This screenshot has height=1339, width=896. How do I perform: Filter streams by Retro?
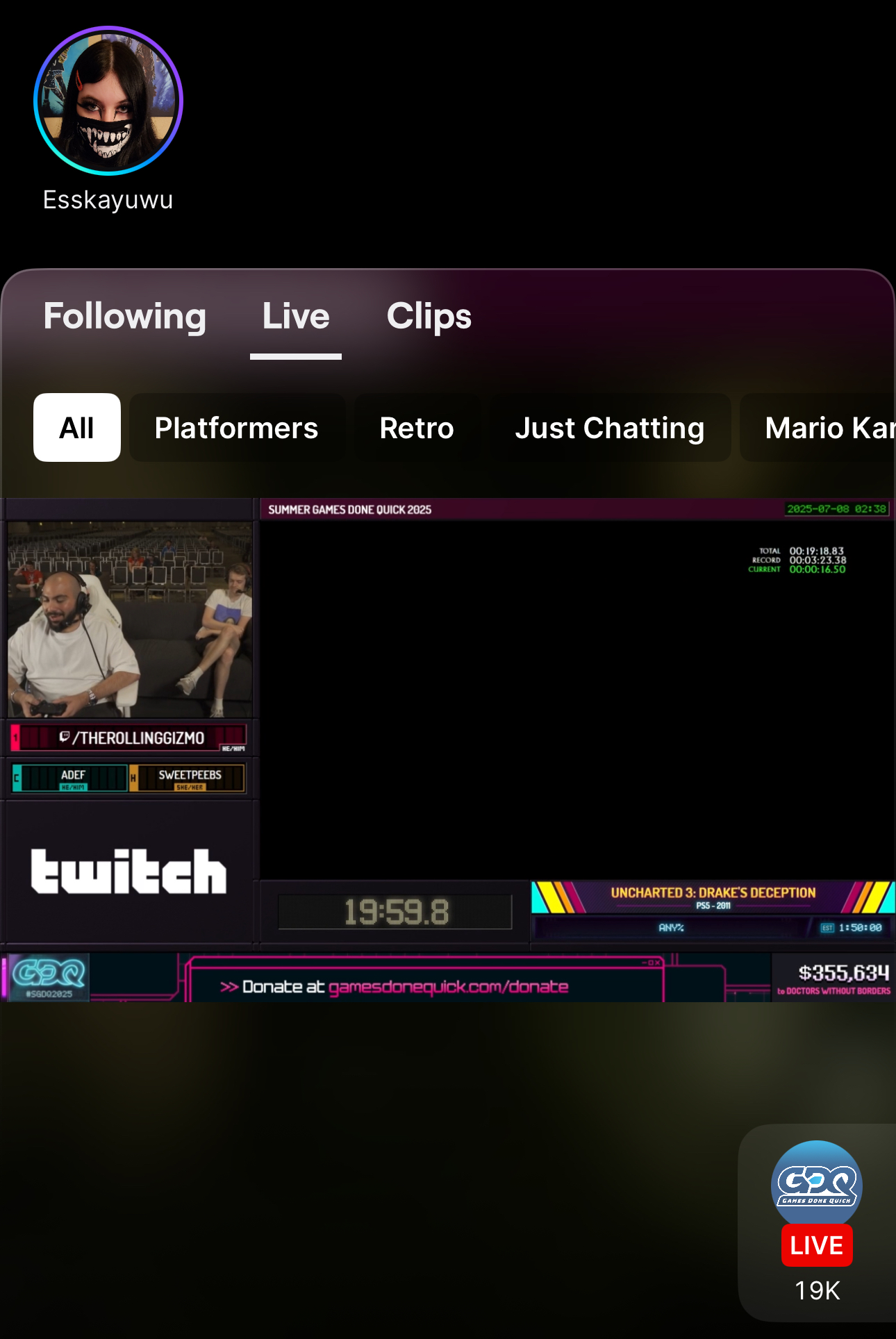pos(417,428)
